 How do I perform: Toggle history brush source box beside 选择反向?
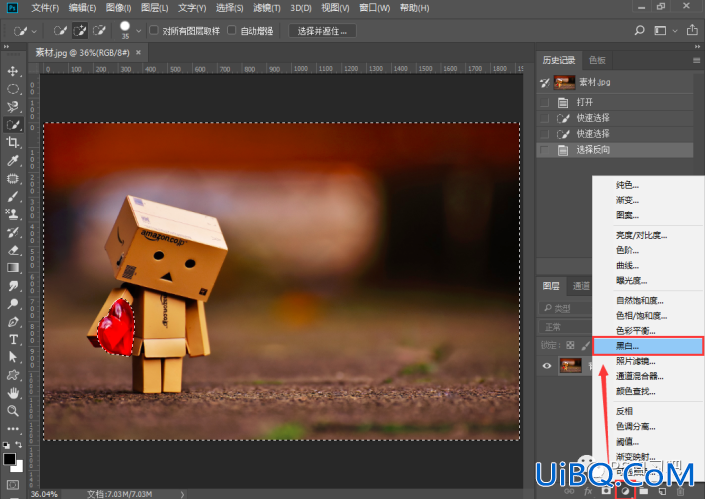click(544, 150)
